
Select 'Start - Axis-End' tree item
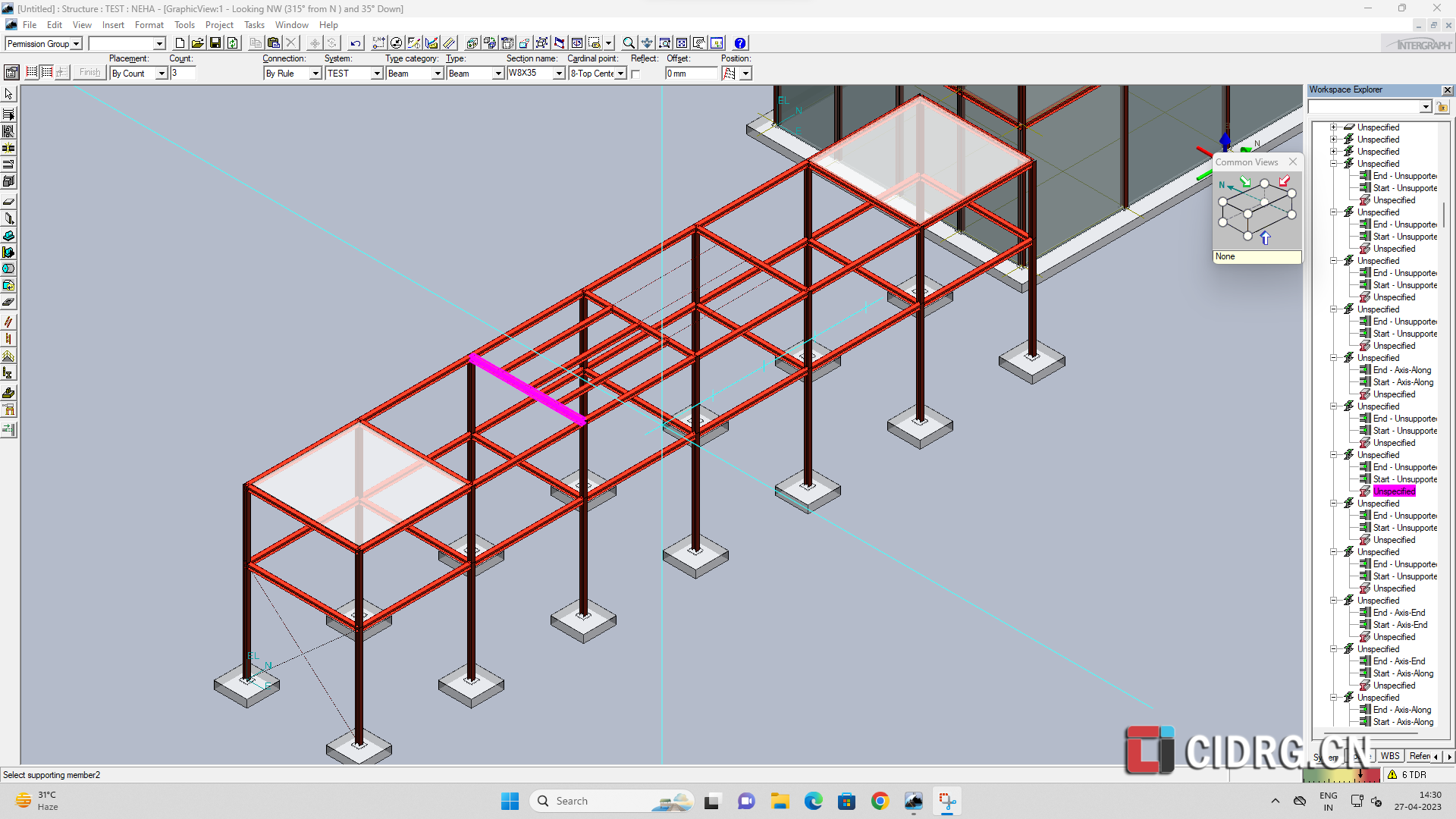(1400, 625)
